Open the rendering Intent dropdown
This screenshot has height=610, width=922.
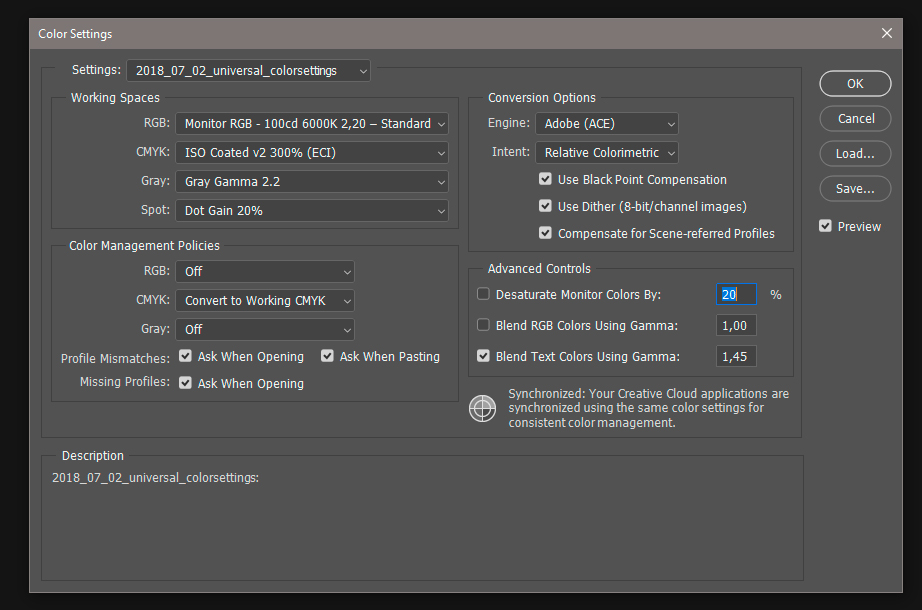tap(606, 152)
